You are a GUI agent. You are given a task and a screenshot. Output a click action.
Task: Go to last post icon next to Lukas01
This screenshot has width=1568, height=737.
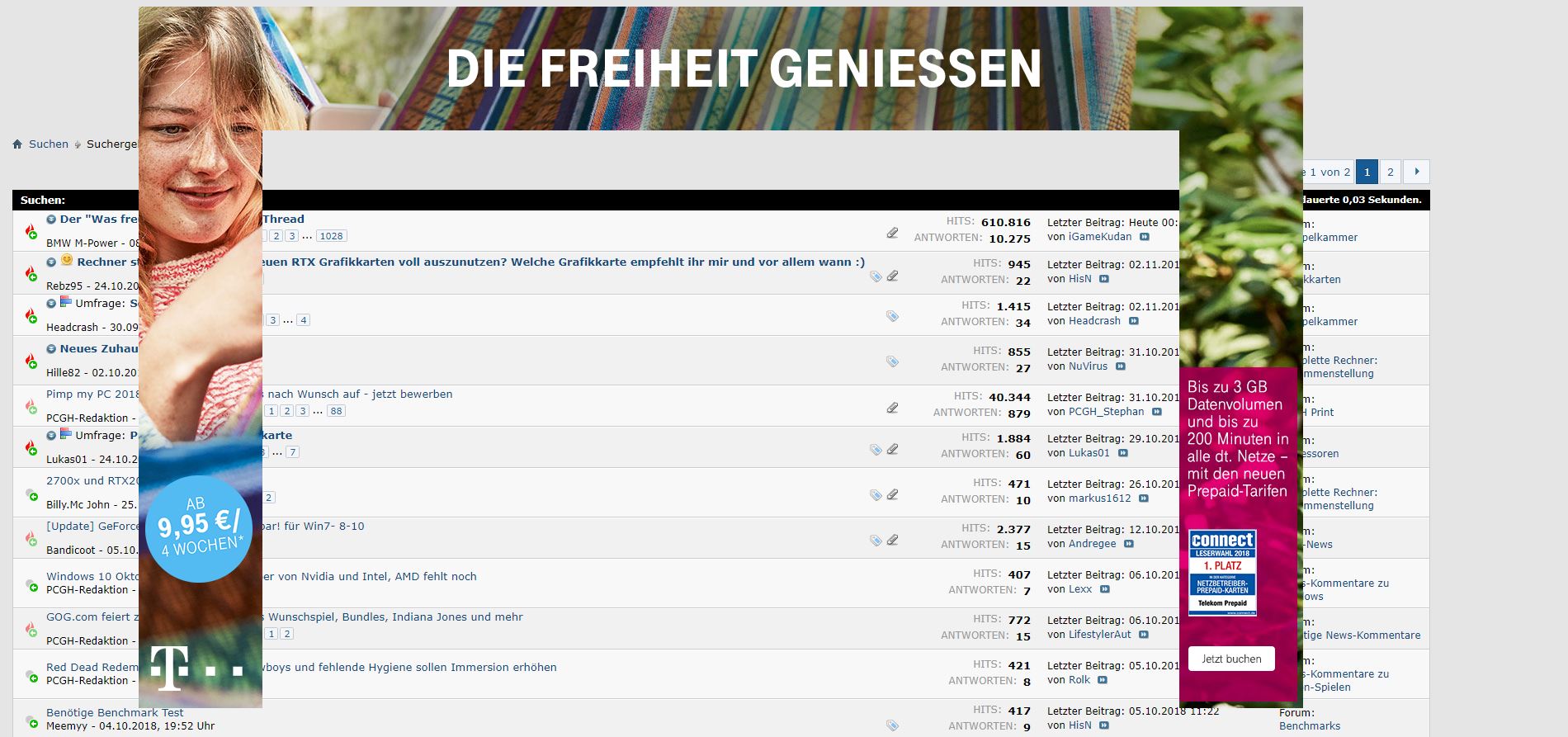point(1122,453)
